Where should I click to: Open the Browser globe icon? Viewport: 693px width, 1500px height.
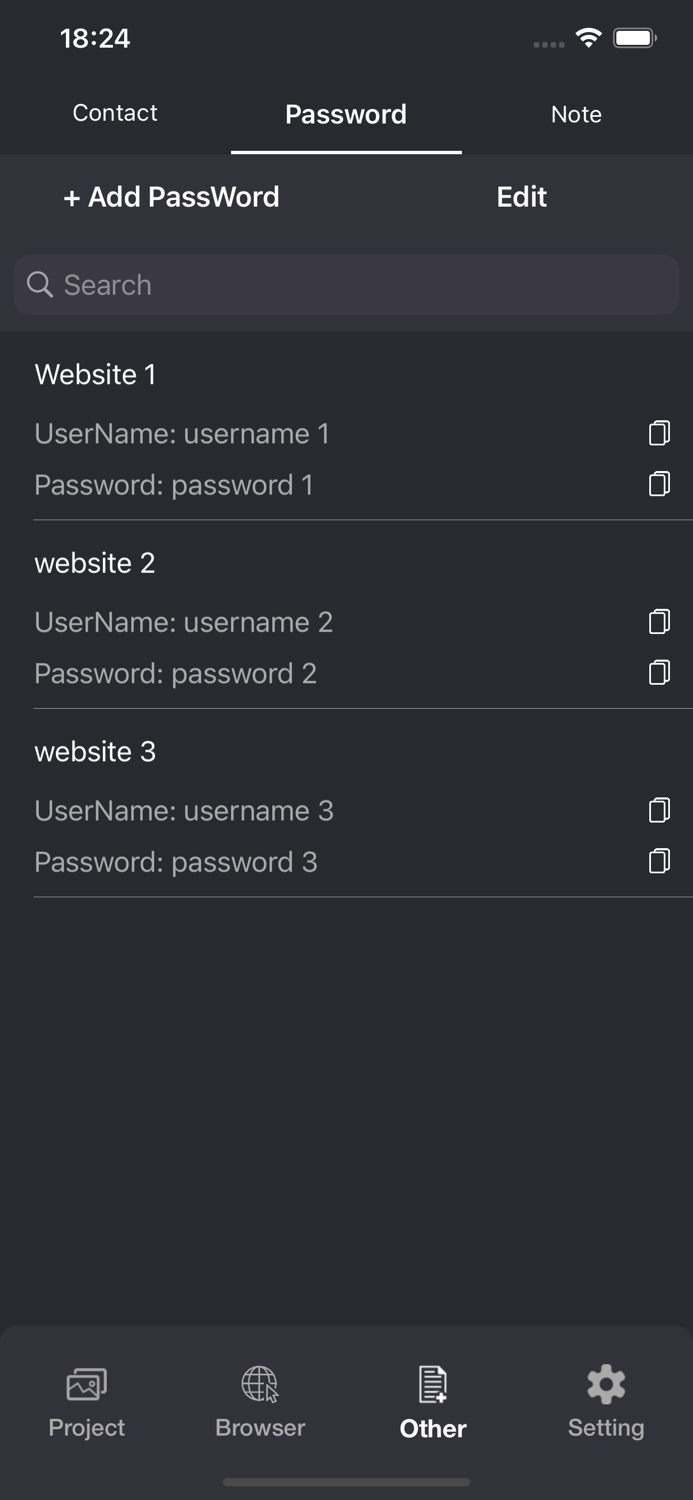[x=260, y=1385]
